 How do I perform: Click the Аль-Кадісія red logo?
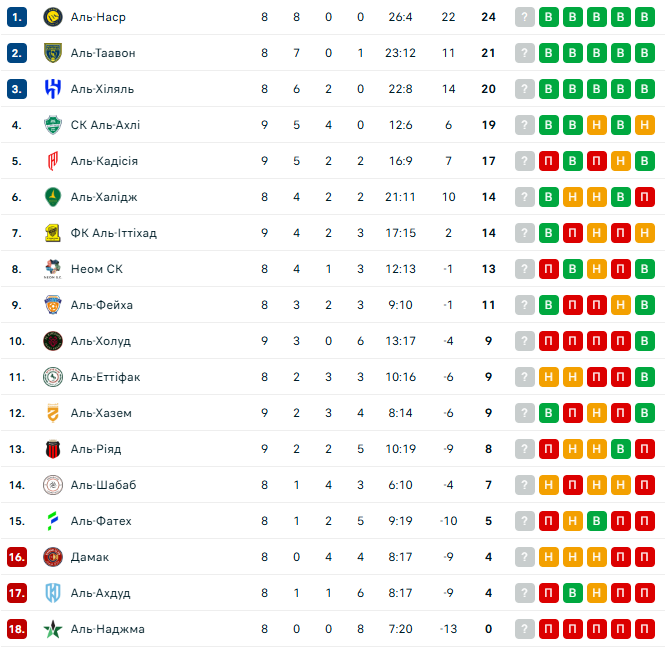[x=53, y=161]
